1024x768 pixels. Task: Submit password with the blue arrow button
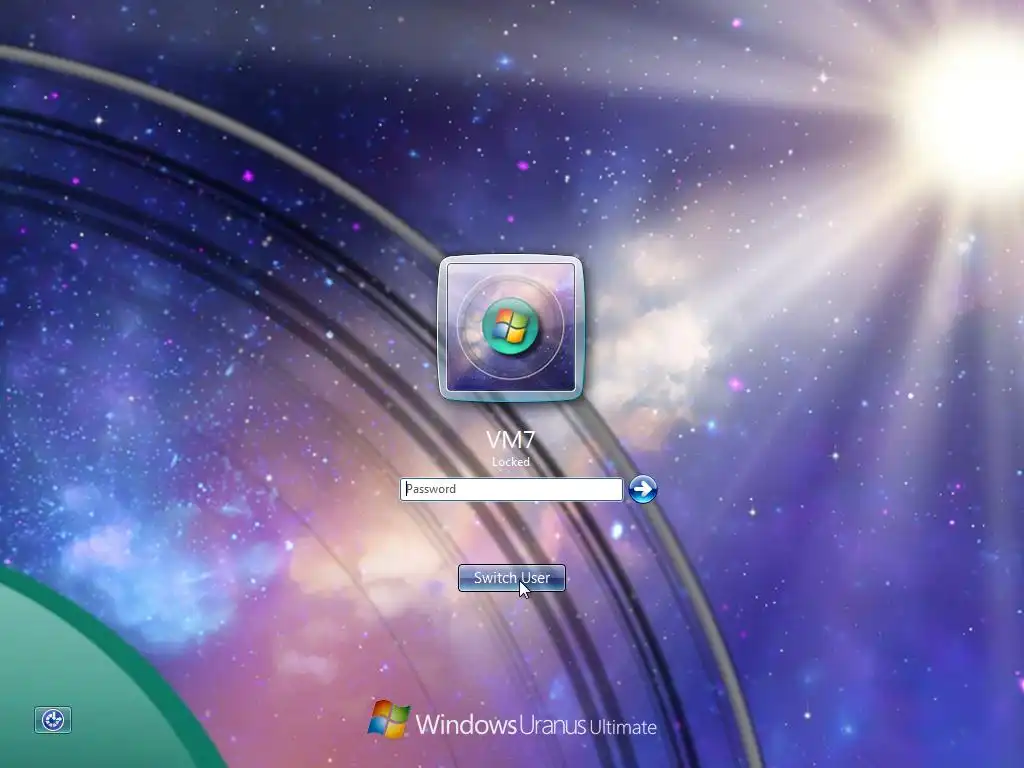pyautogui.click(x=643, y=489)
